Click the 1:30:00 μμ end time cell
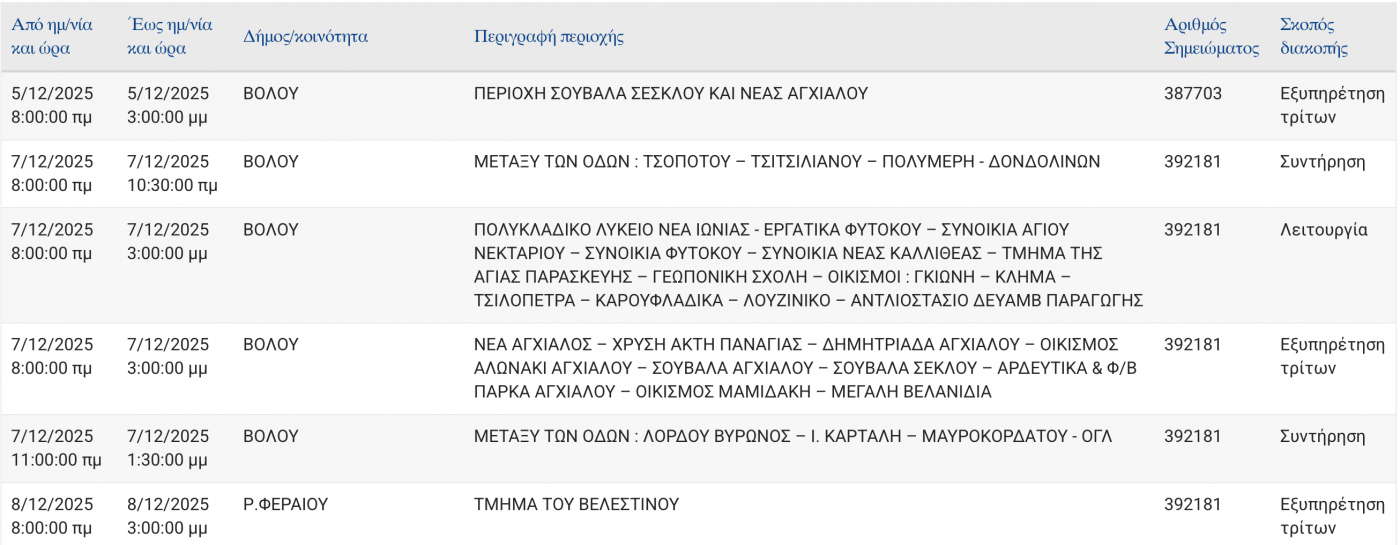This screenshot has height=545, width=1400. 168,460
